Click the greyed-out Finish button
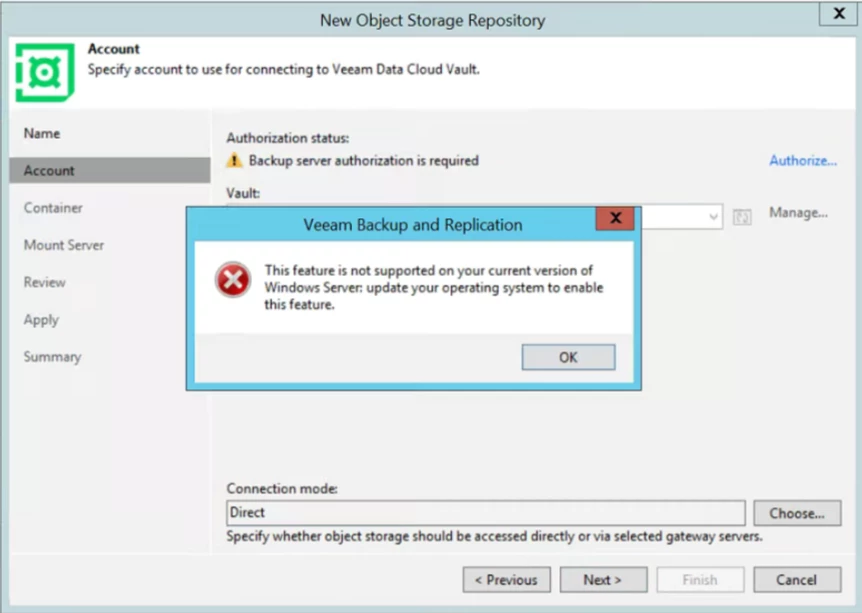 point(700,579)
